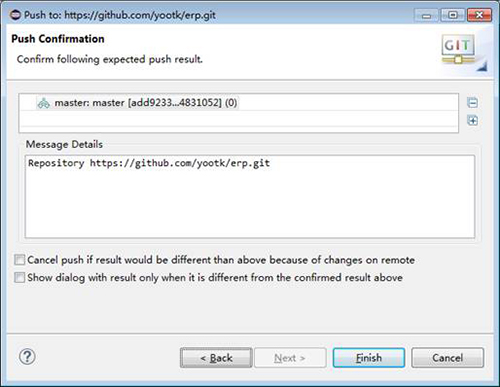Click the empty row below master entry
Screen dimensions: 500x387
(x=239, y=119)
